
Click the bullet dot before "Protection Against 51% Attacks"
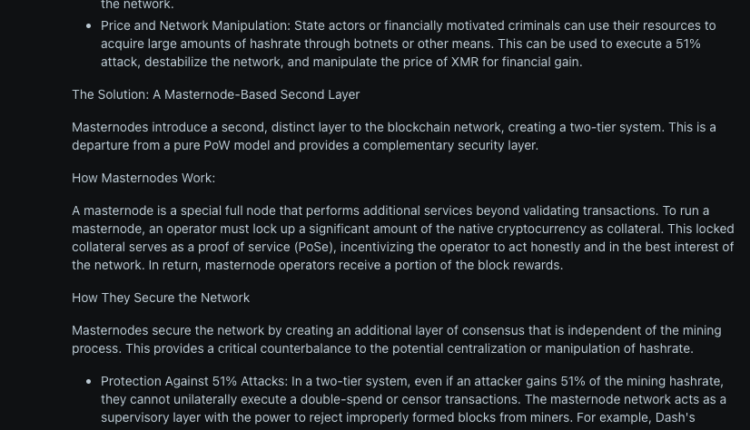(89, 381)
